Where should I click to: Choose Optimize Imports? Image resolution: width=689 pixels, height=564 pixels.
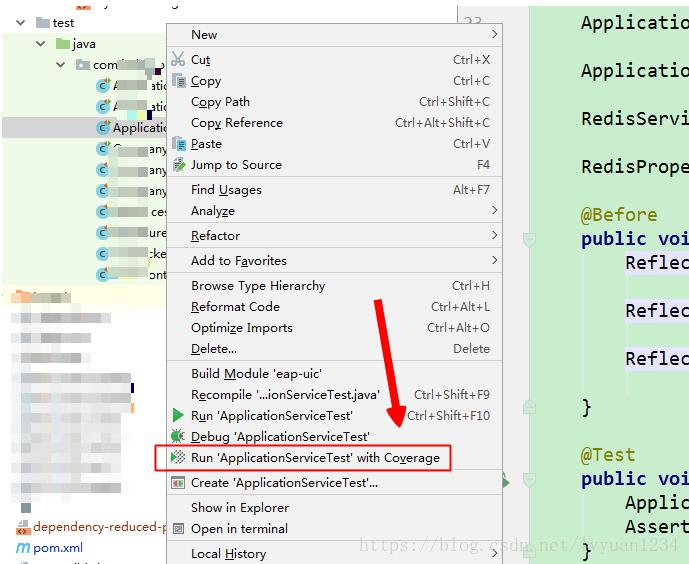click(334, 328)
